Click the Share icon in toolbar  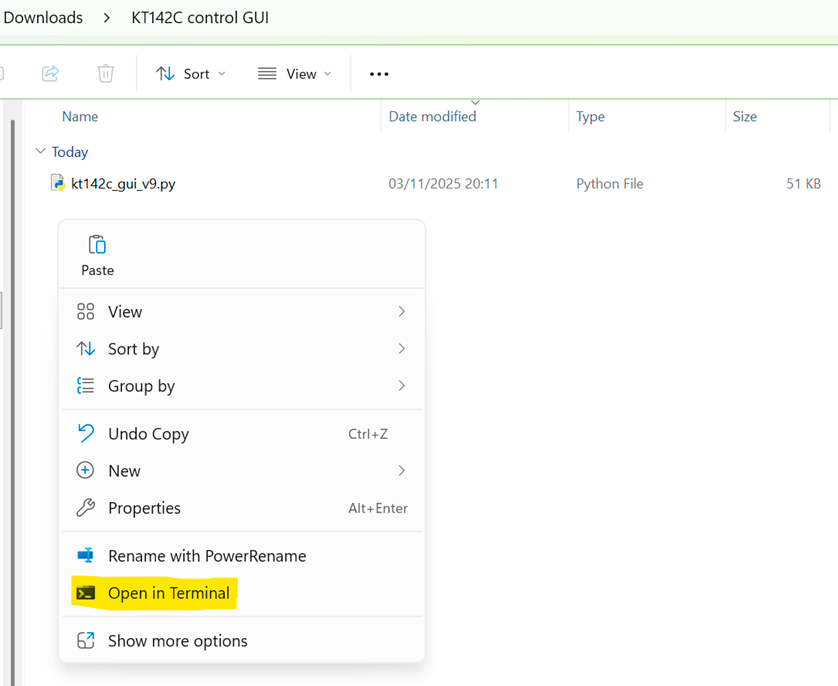coord(50,74)
